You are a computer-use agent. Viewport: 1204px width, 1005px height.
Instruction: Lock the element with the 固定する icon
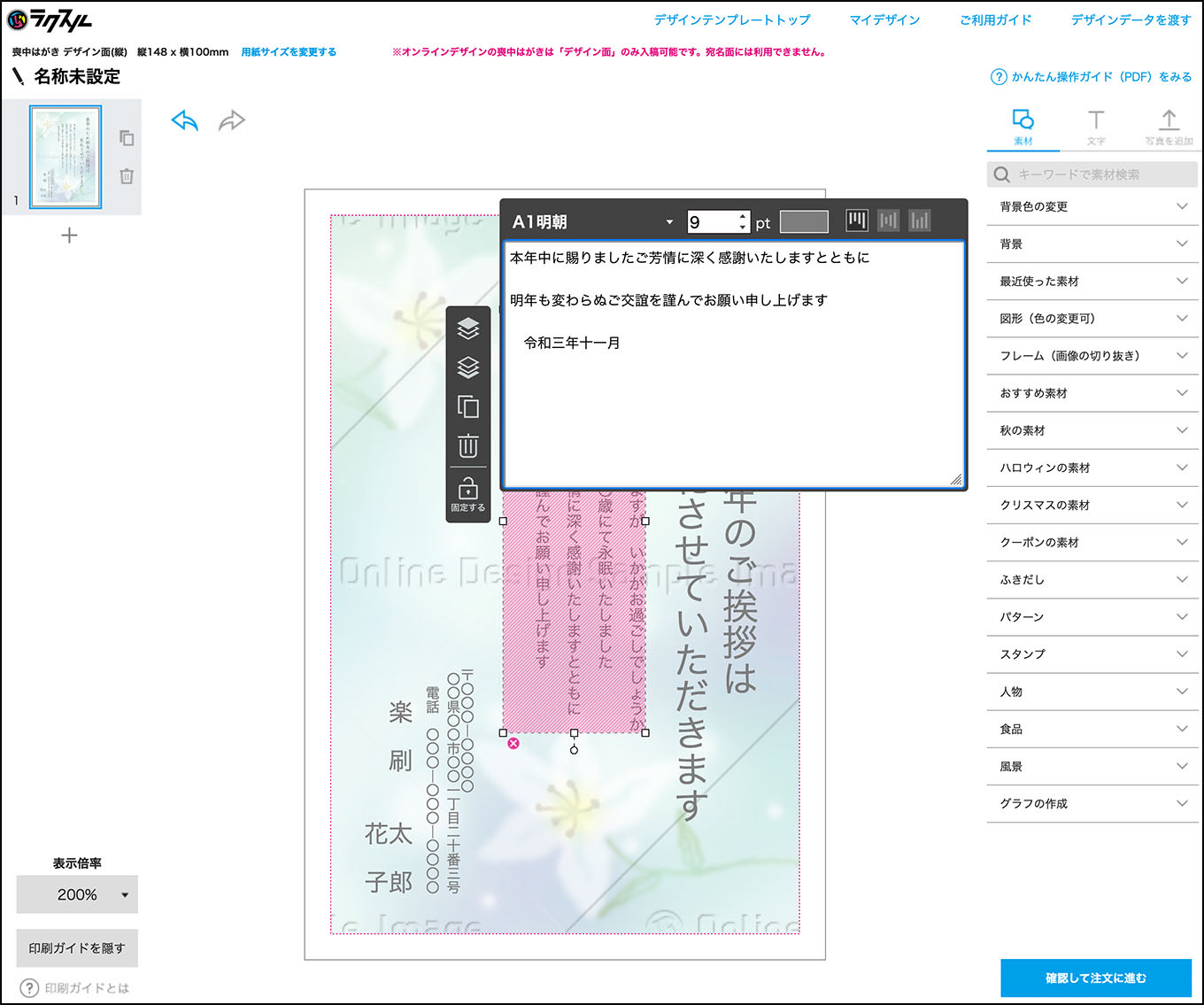467,494
